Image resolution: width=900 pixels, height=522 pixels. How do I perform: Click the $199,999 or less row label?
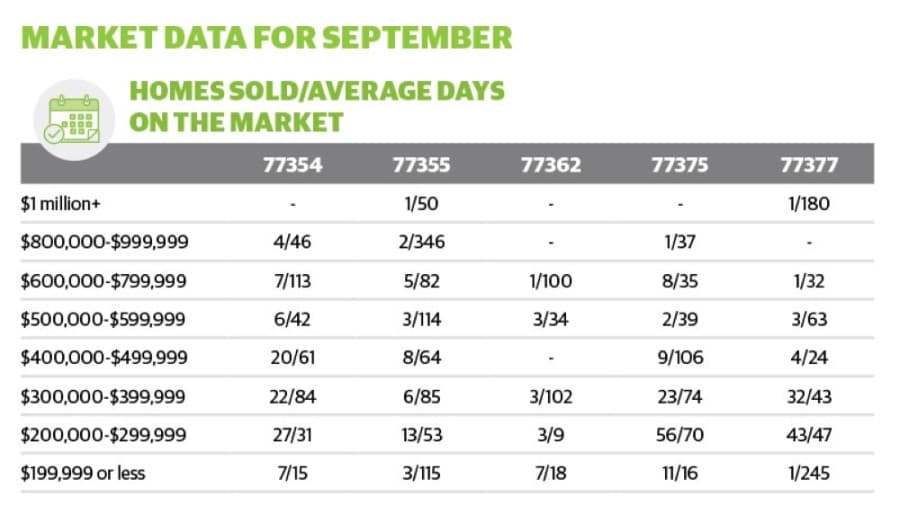(83, 473)
